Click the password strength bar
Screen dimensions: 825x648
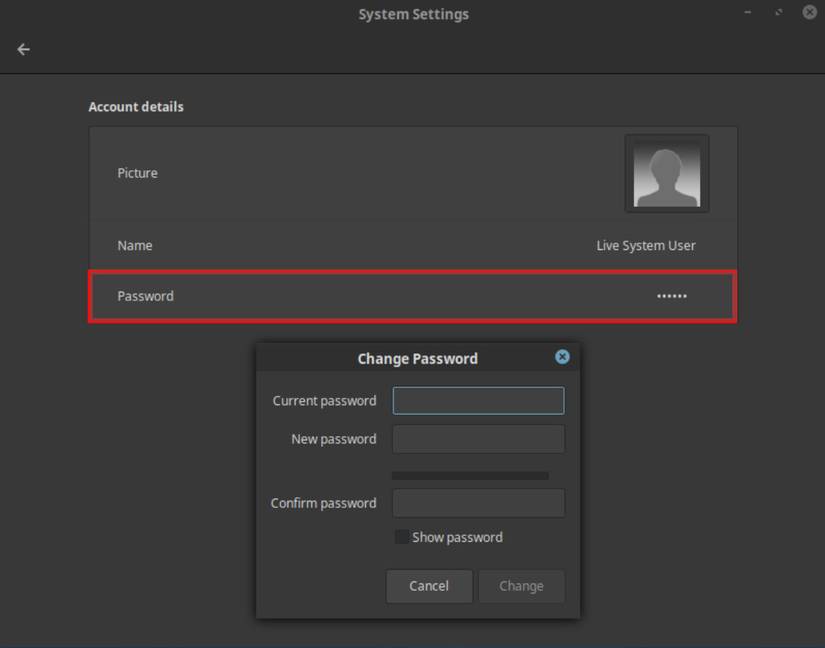coord(470,476)
